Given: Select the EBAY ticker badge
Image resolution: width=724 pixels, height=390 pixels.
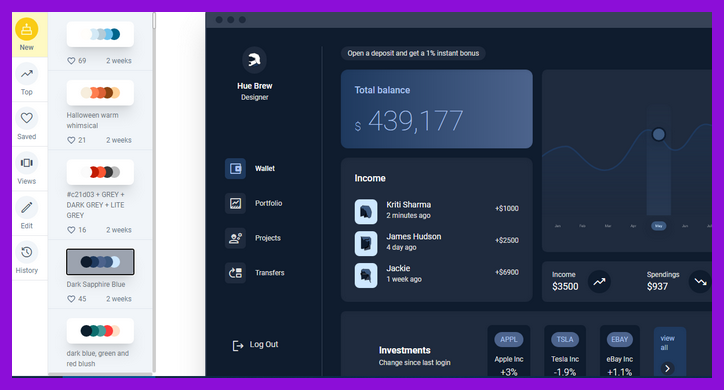Looking at the screenshot, I should [620, 340].
